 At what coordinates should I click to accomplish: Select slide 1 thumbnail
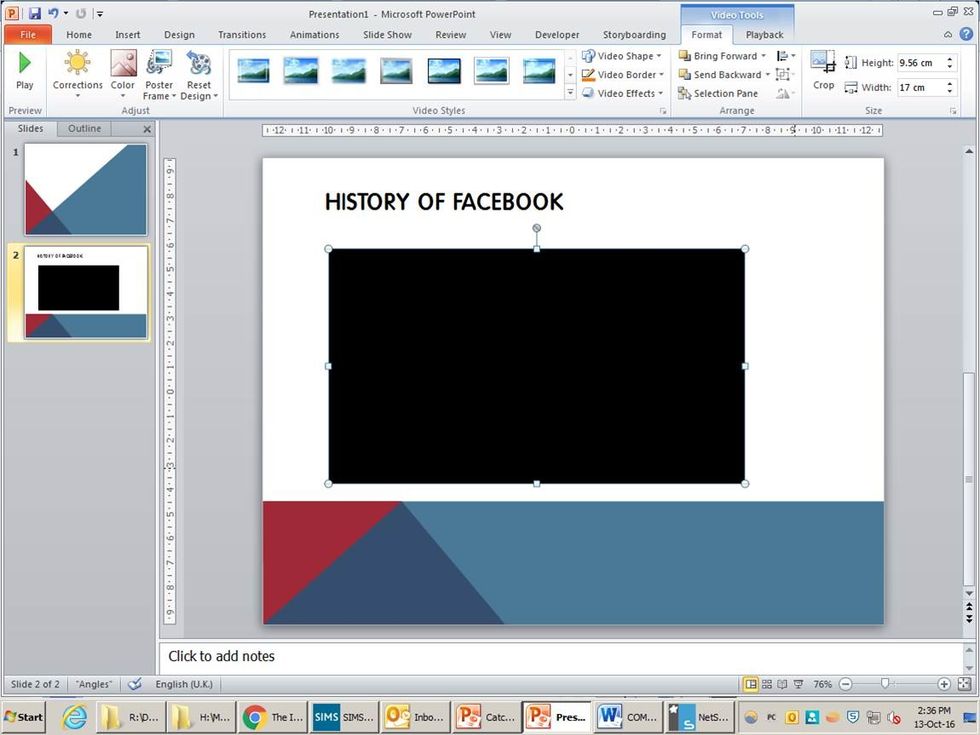[86, 189]
